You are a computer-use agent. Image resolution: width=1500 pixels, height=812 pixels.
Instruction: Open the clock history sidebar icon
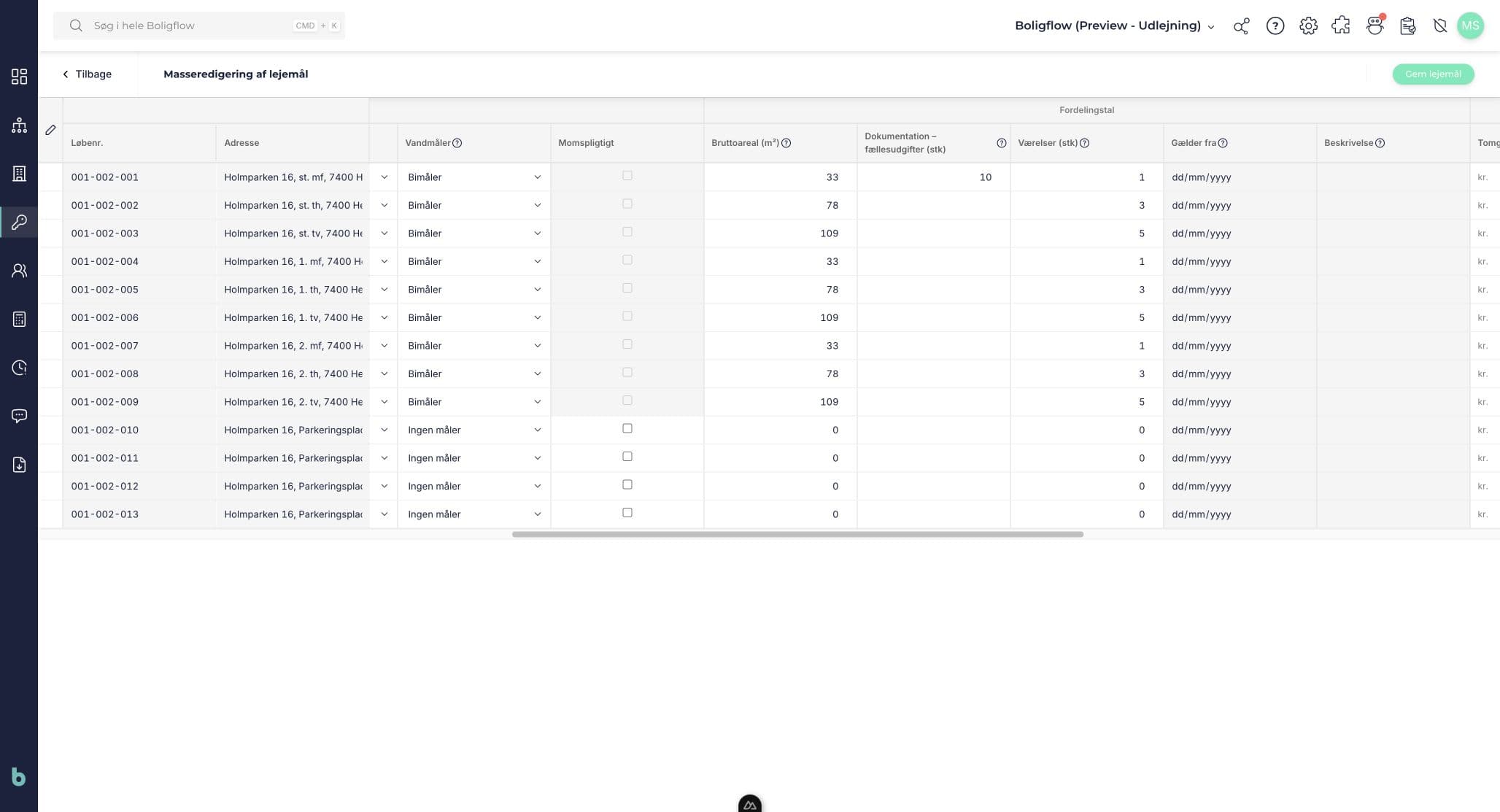pos(19,368)
